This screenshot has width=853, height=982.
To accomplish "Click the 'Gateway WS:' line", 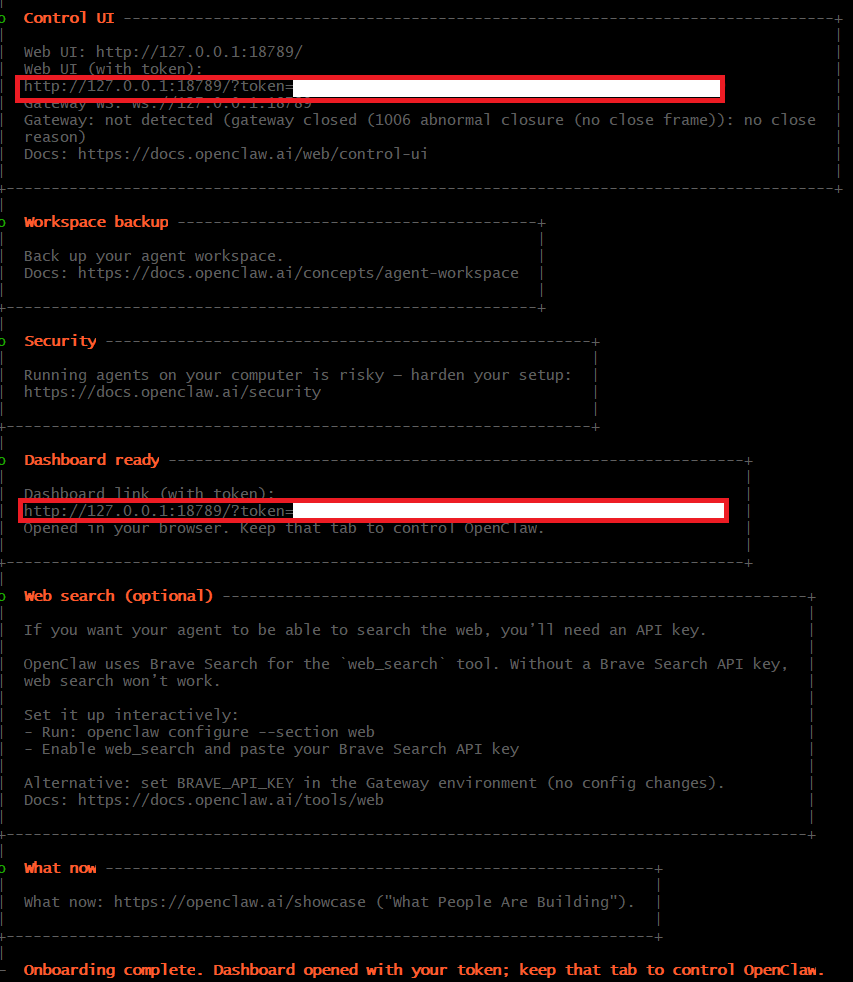I will [x=168, y=103].
